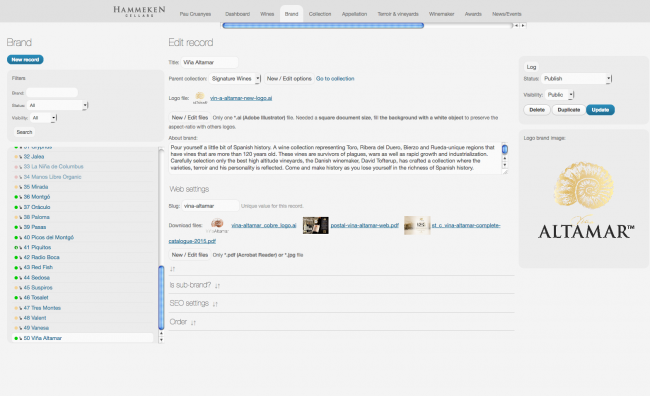650x396 pixels.
Task: Click the tab strip right scroll arrow
Action: point(523,26)
